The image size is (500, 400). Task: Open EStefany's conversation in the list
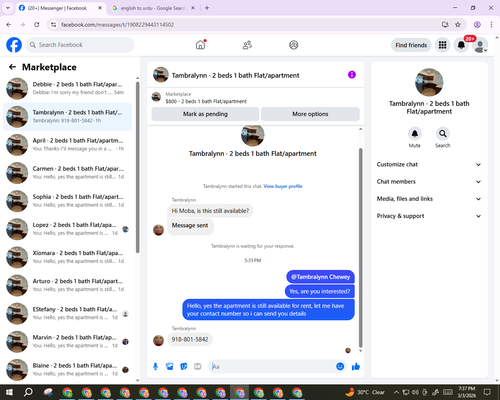67,313
